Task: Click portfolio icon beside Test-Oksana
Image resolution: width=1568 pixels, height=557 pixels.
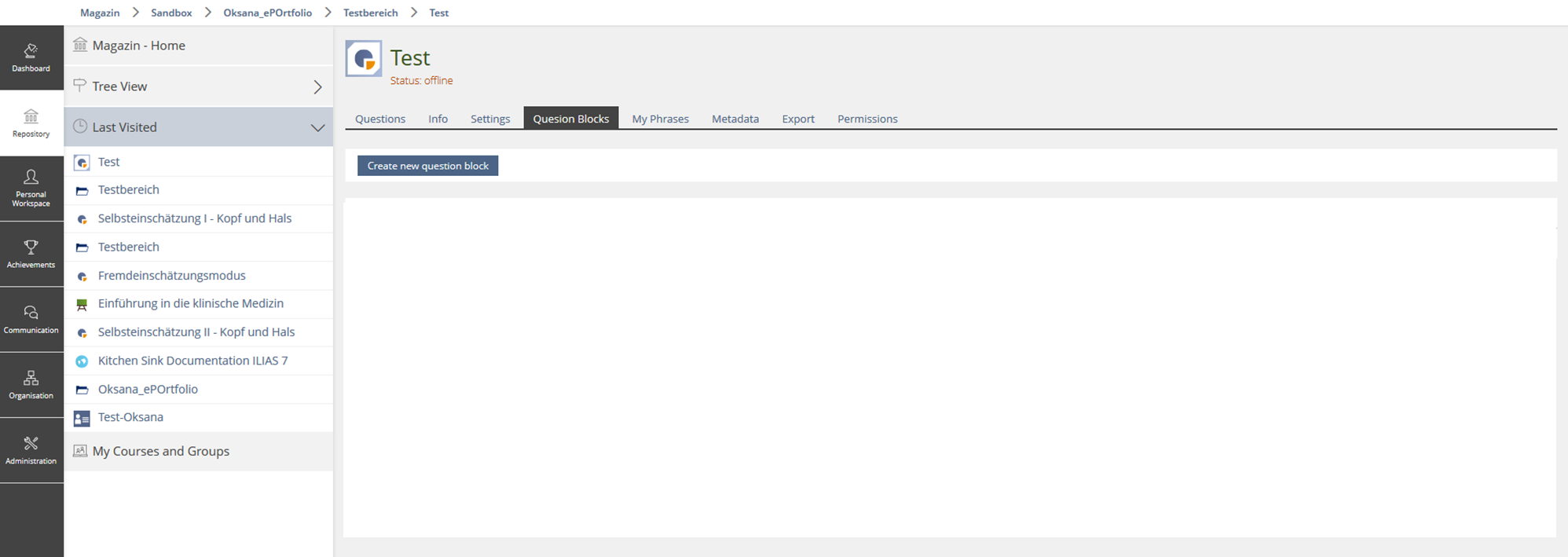Action: (x=82, y=419)
